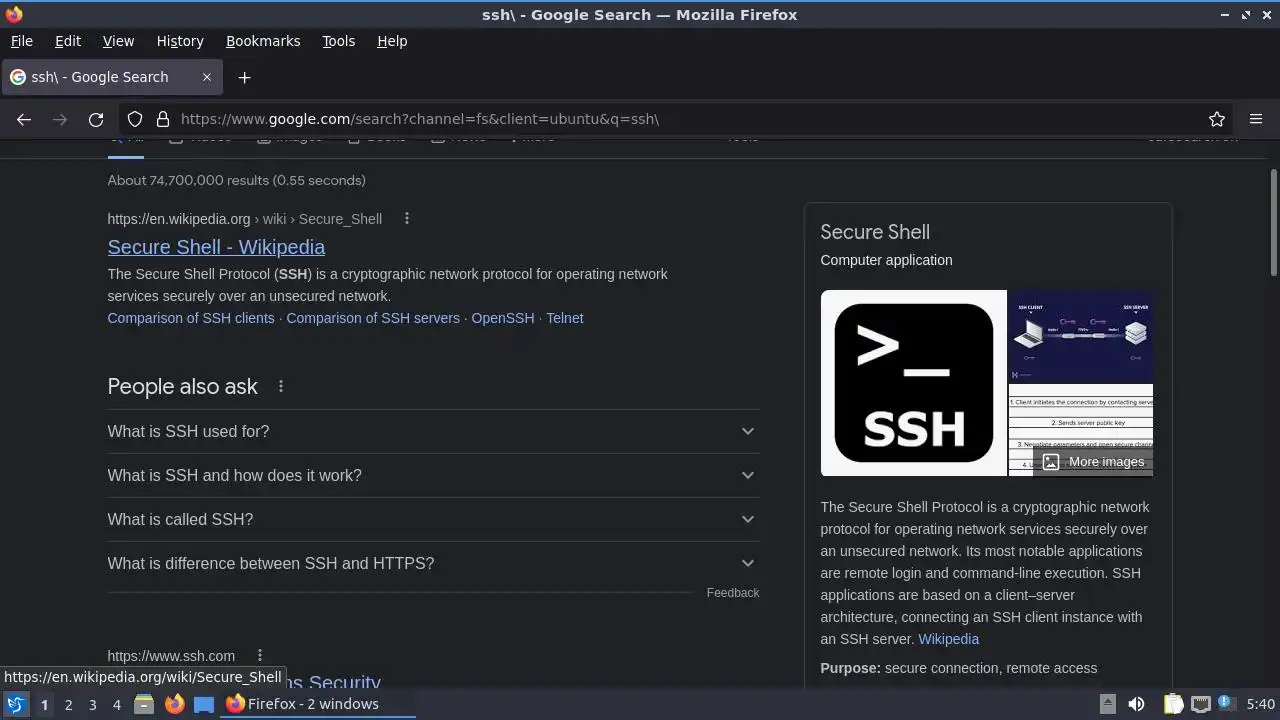This screenshot has height=720, width=1280.
Task: Launch the file manager from the panel
Action: 144,704
